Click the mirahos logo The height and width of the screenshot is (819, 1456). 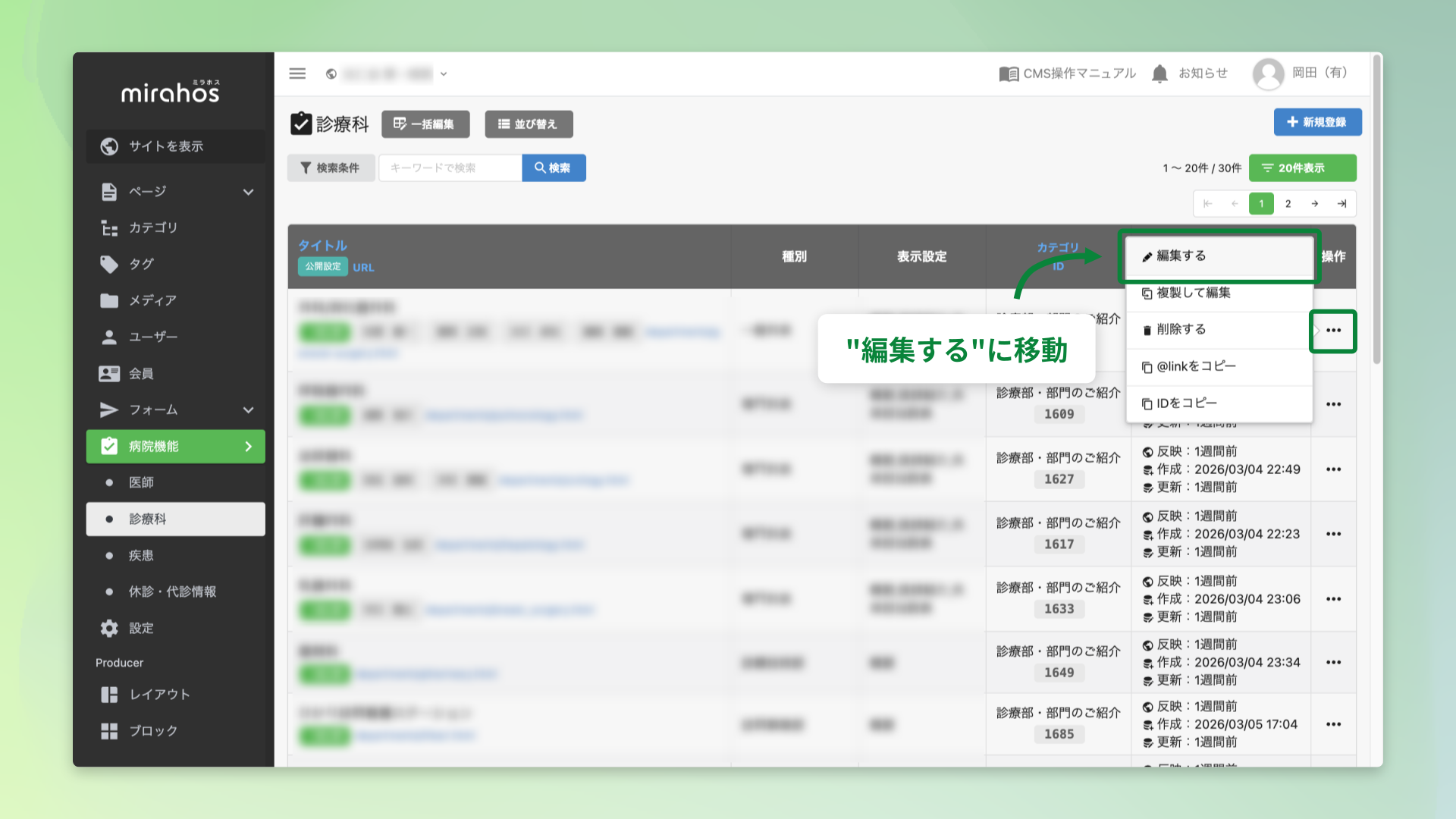[x=171, y=91]
